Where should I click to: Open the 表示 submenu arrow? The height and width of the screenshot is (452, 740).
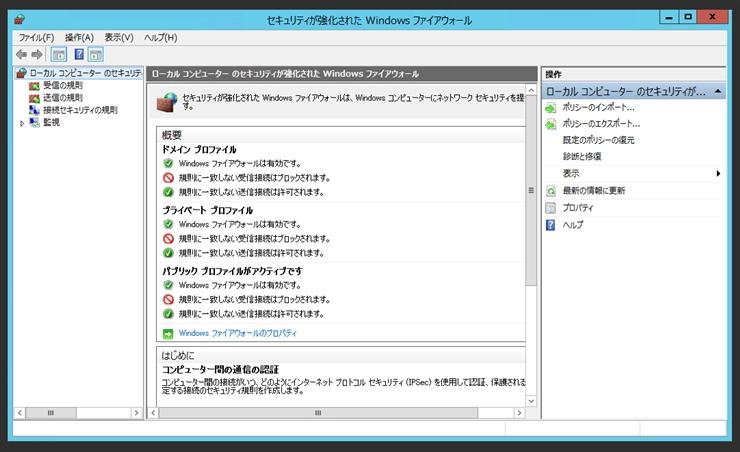718,174
